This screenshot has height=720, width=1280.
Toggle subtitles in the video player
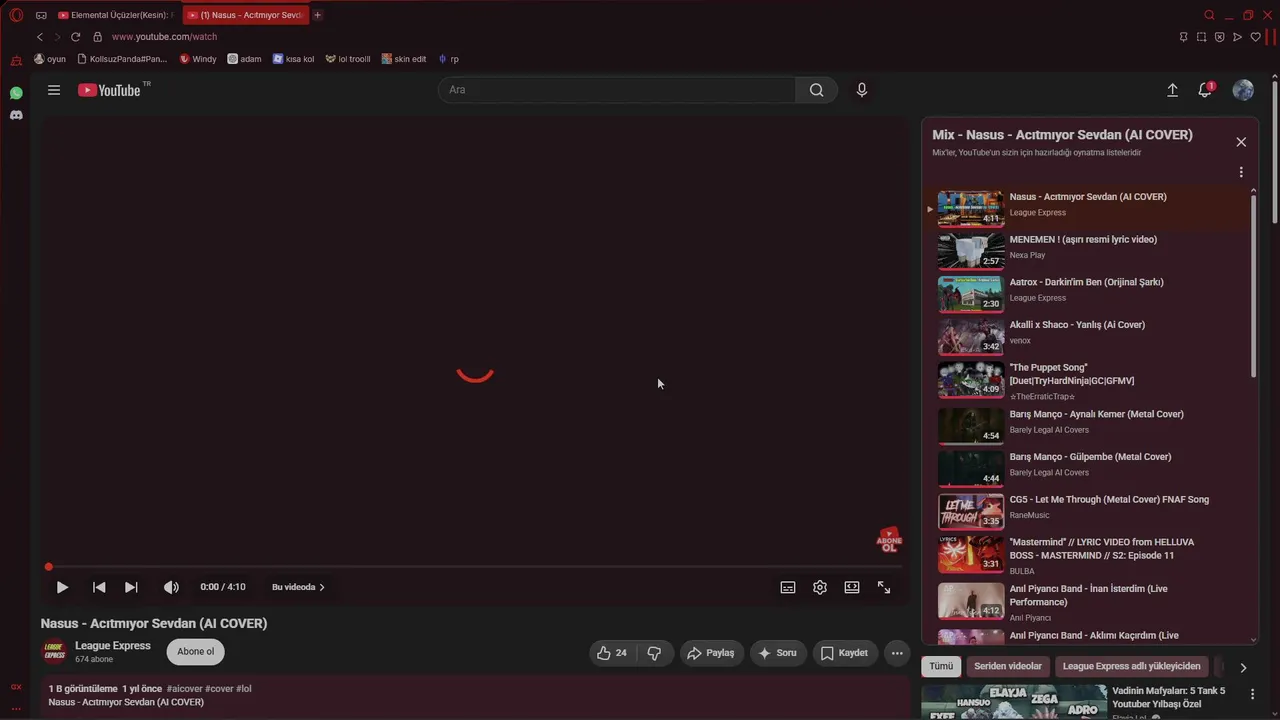pos(788,587)
